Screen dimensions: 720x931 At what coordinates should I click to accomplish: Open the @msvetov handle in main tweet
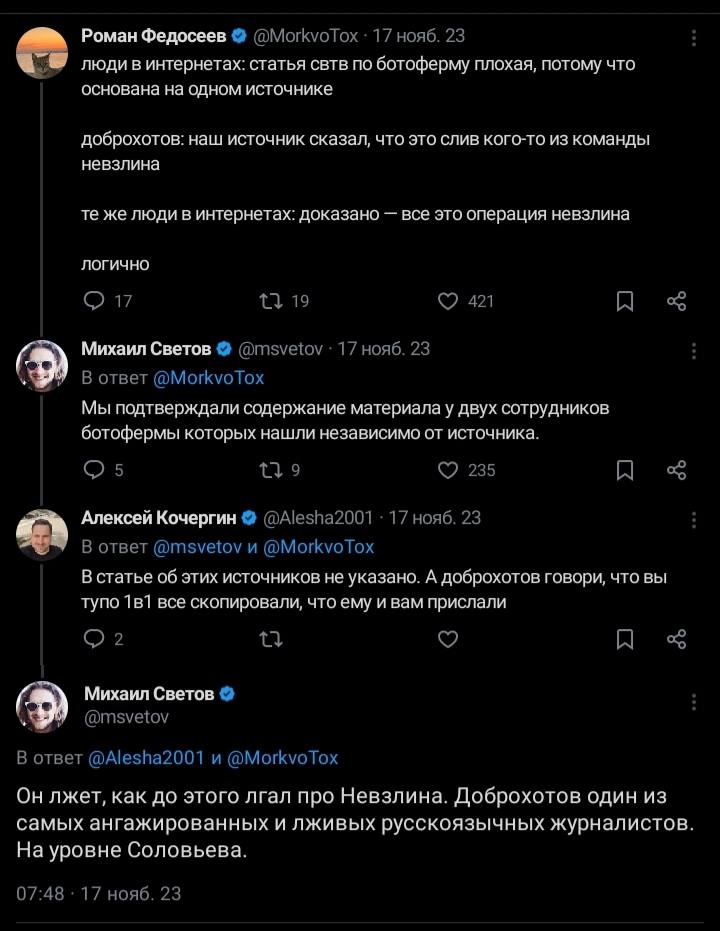127,717
